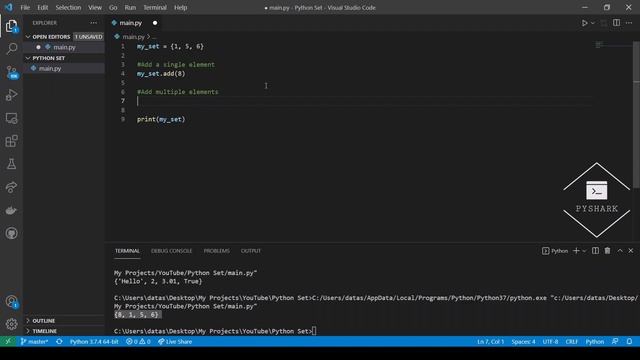Open the Edit menu

[42, 7]
